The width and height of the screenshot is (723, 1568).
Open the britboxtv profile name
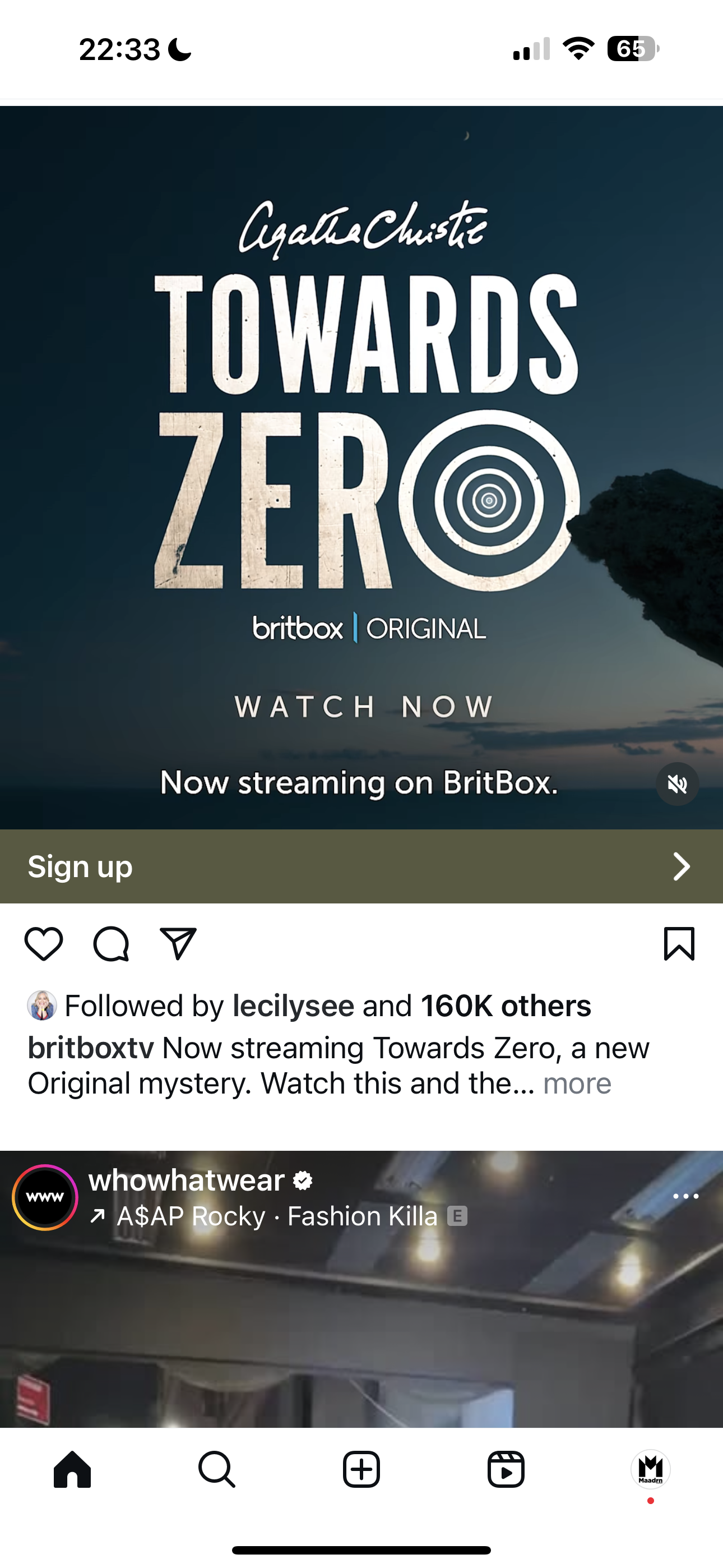point(91,1048)
